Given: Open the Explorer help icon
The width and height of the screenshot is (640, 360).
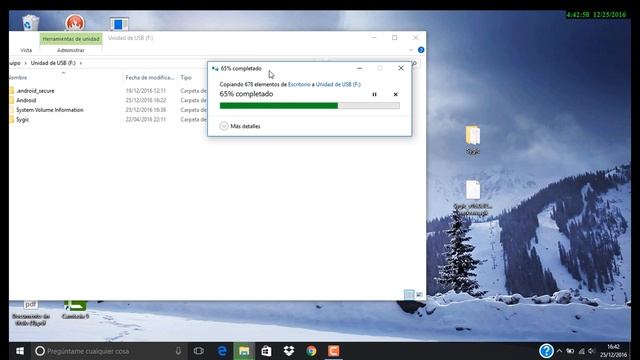Looking at the screenshot, I should [x=421, y=50].
